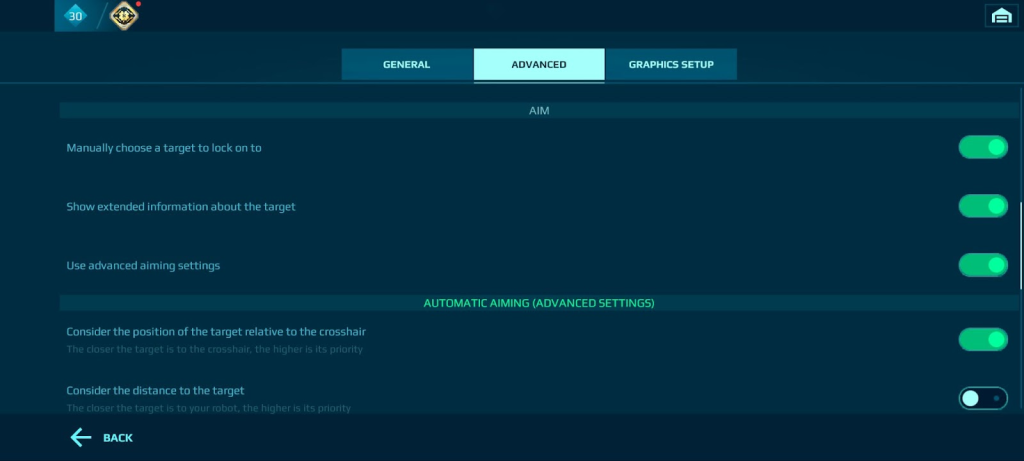Open the Graphics Setup tab
Image resolution: width=1024 pixels, height=461 pixels.
coord(671,65)
